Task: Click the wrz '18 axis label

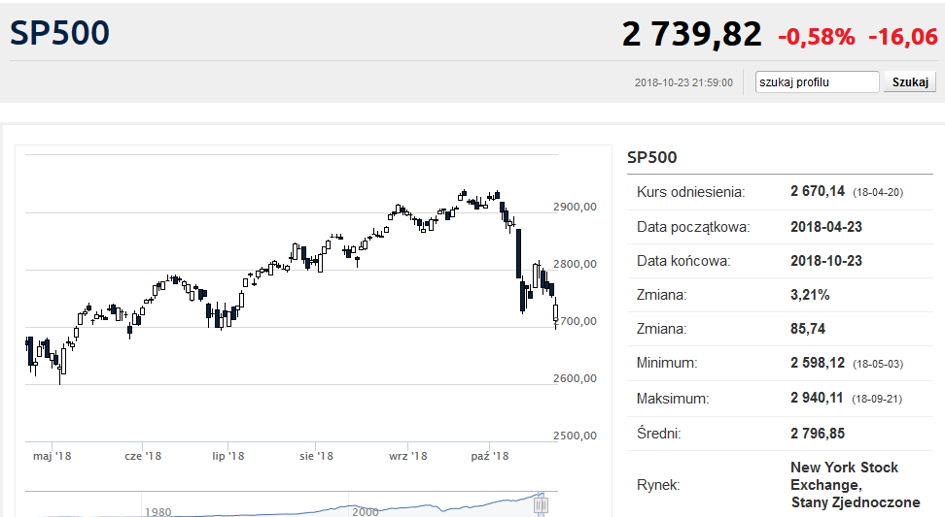Action: point(408,456)
